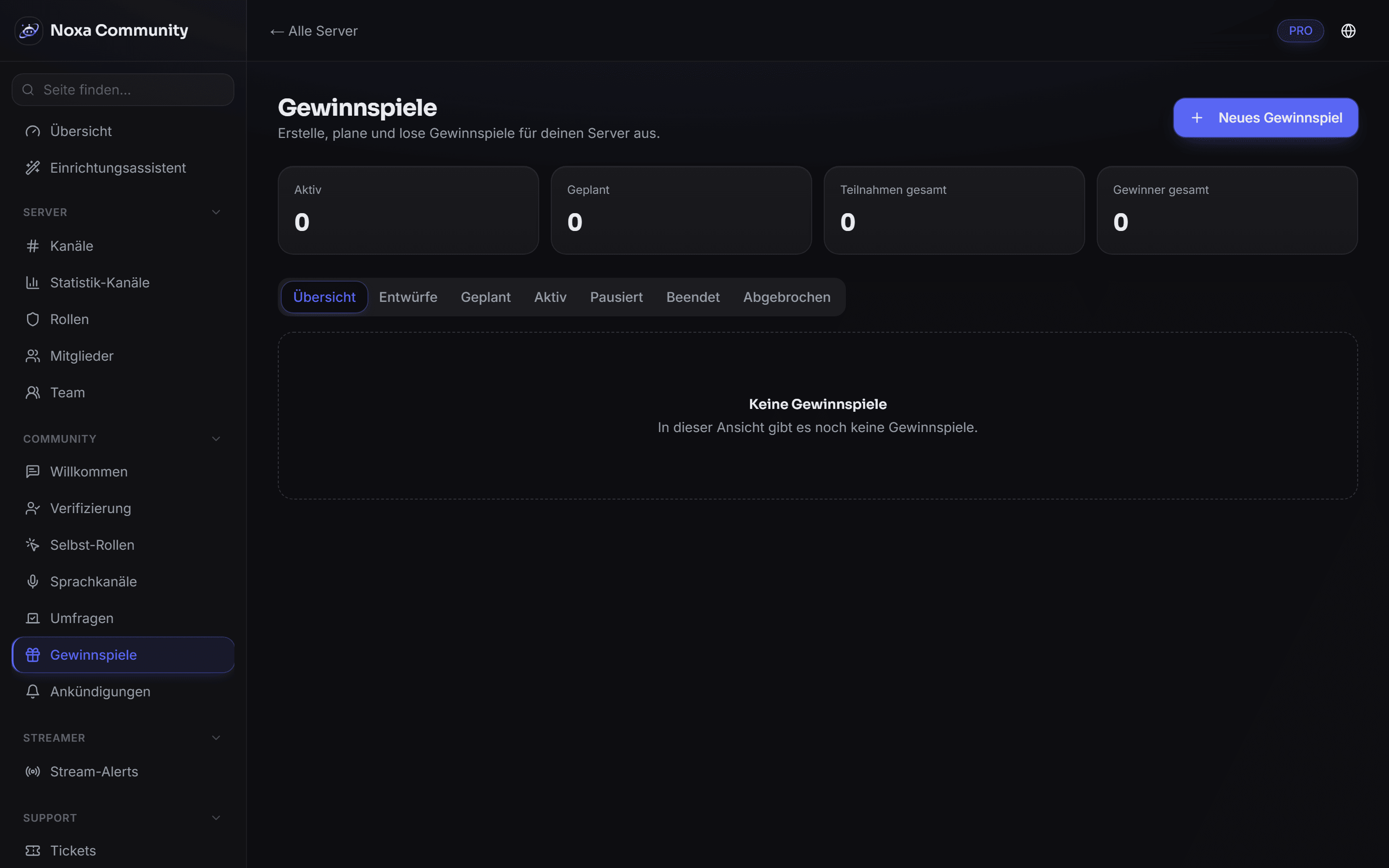This screenshot has width=1389, height=868.
Task: Open the Mitglieder page
Action: pyautogui.click(x=123, y=356)
